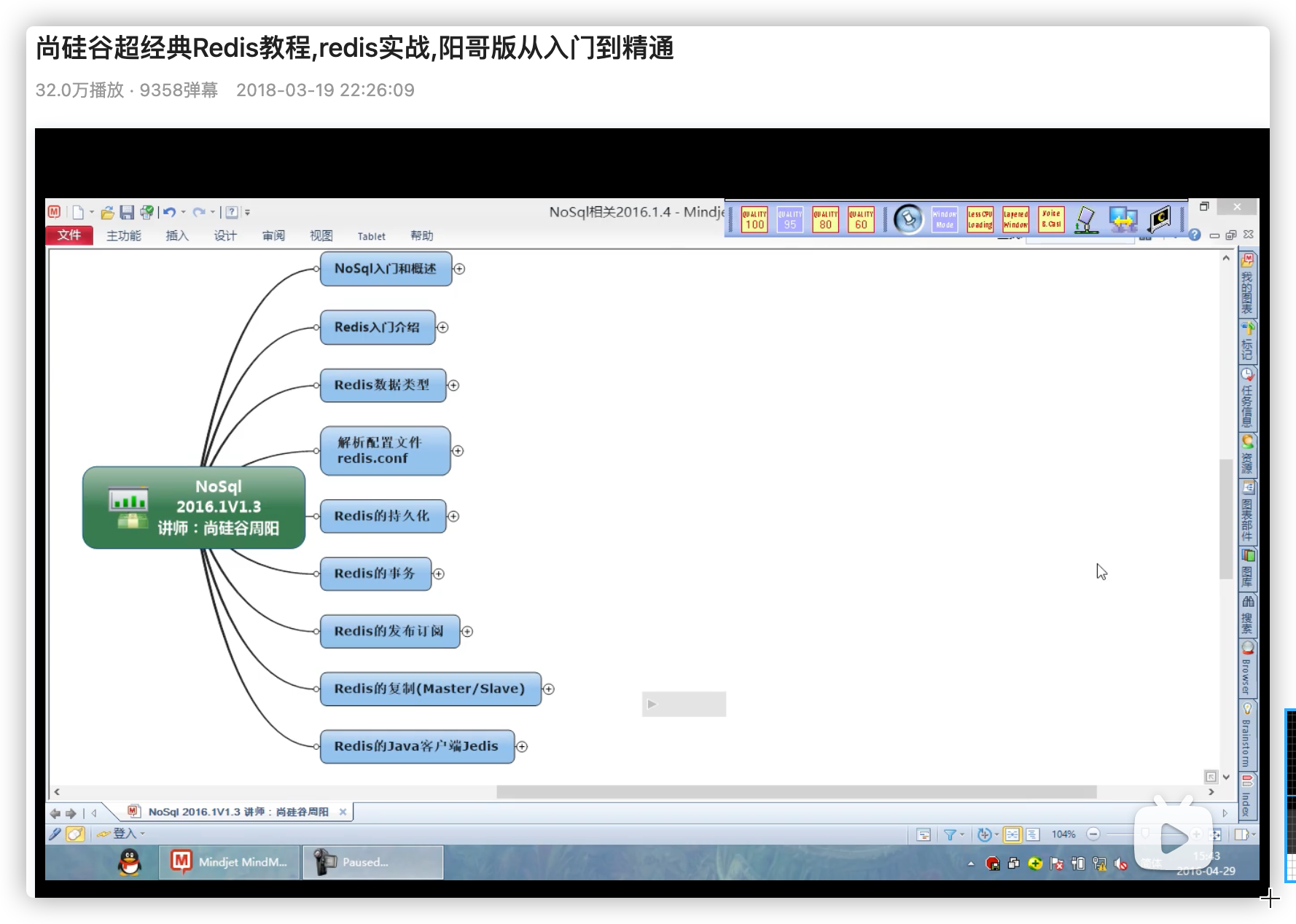Toggle the Window Mode button

[944, 219]
